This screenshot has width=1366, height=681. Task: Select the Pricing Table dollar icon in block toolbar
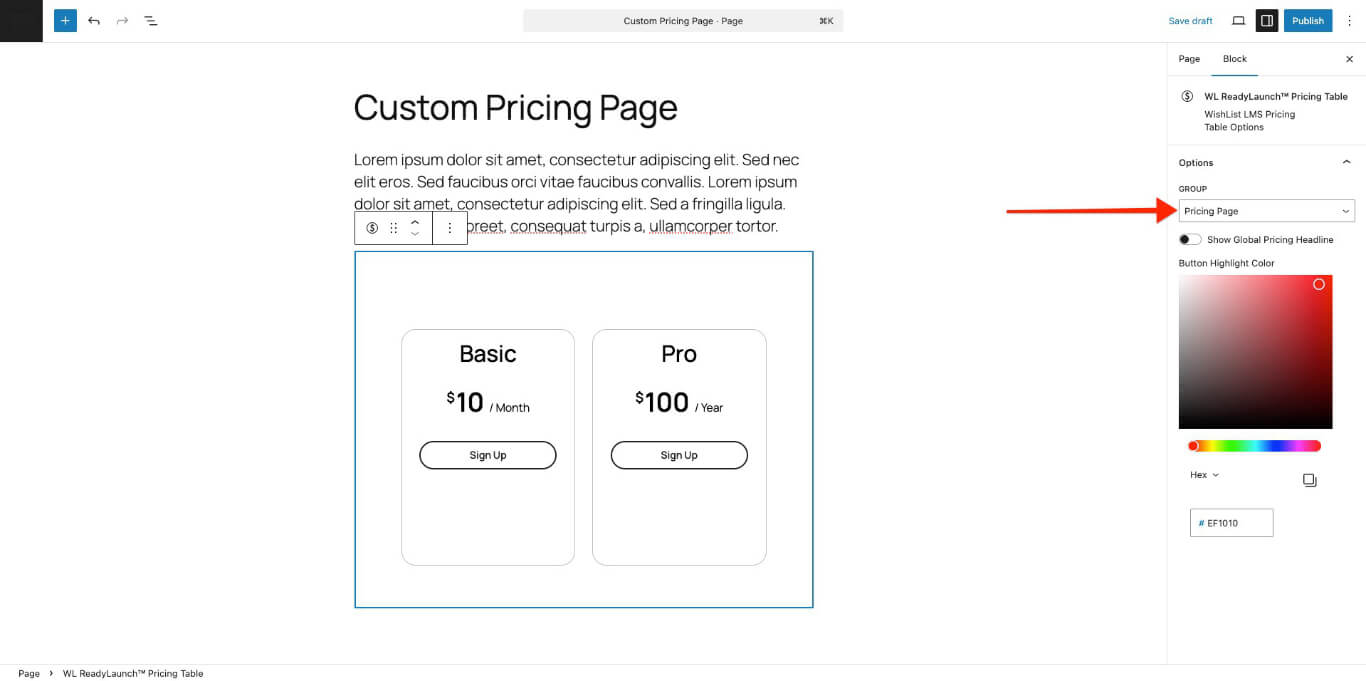(372, 228)
